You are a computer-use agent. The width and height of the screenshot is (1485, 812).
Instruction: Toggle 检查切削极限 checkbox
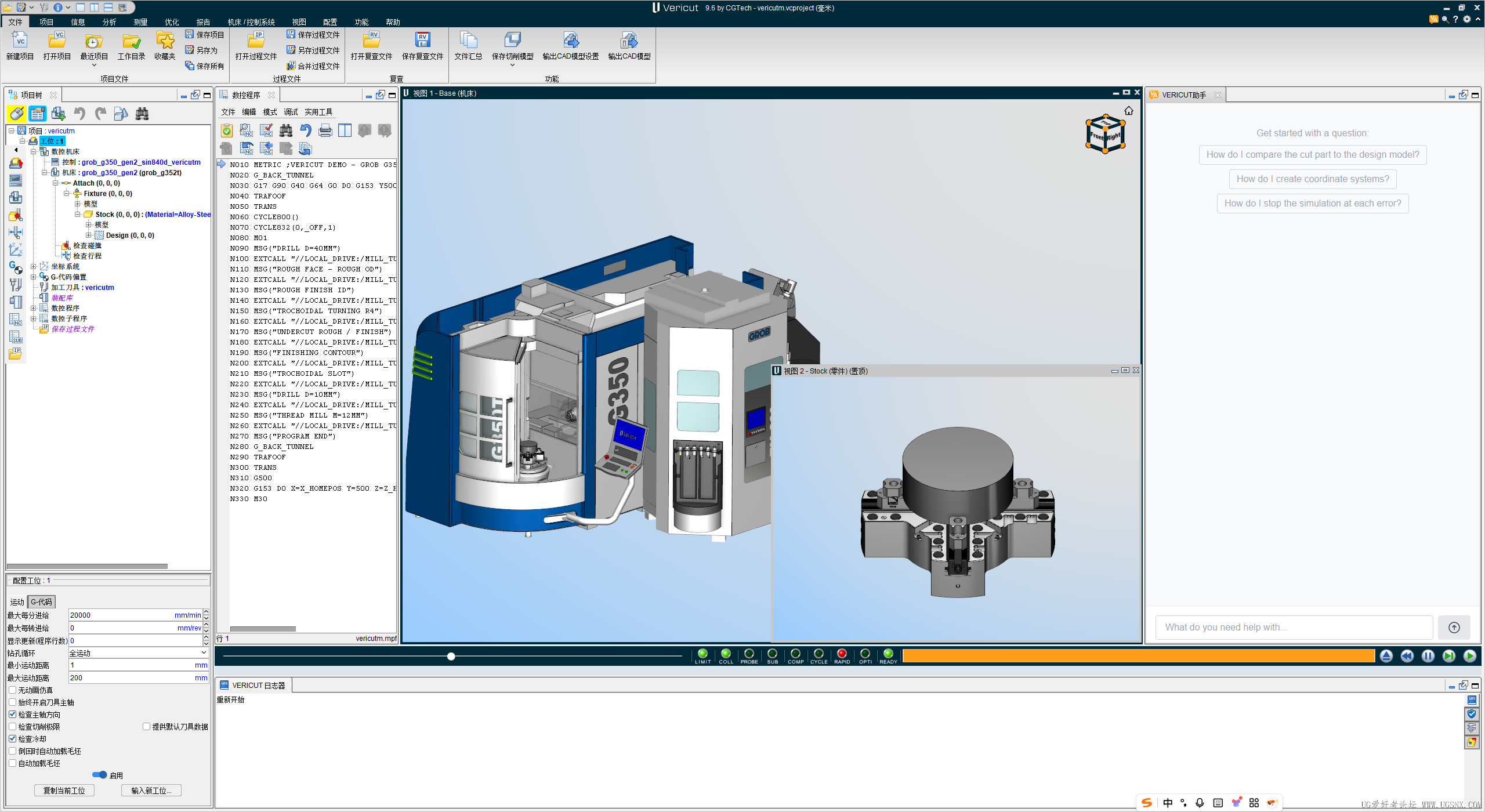[x=12, y=727]
